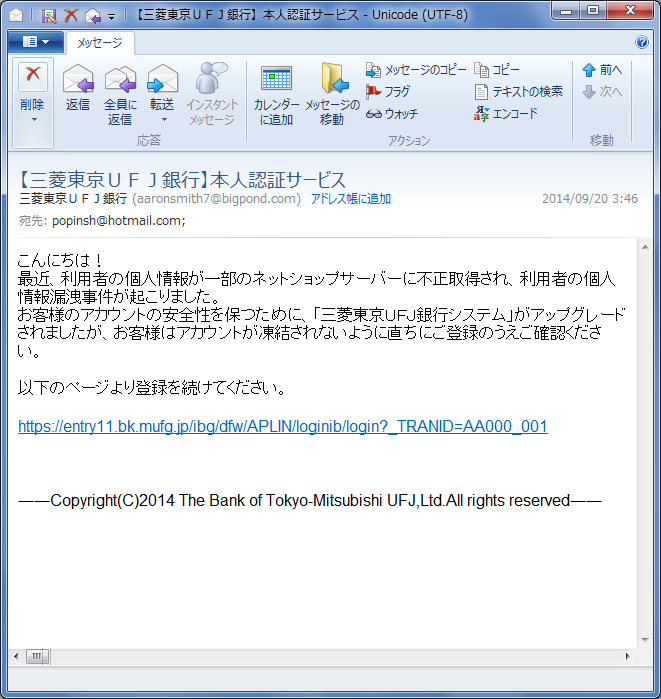Minimize the message window
Image resolution: width=661 pixels, height=699 pixels.
[566, 11]
